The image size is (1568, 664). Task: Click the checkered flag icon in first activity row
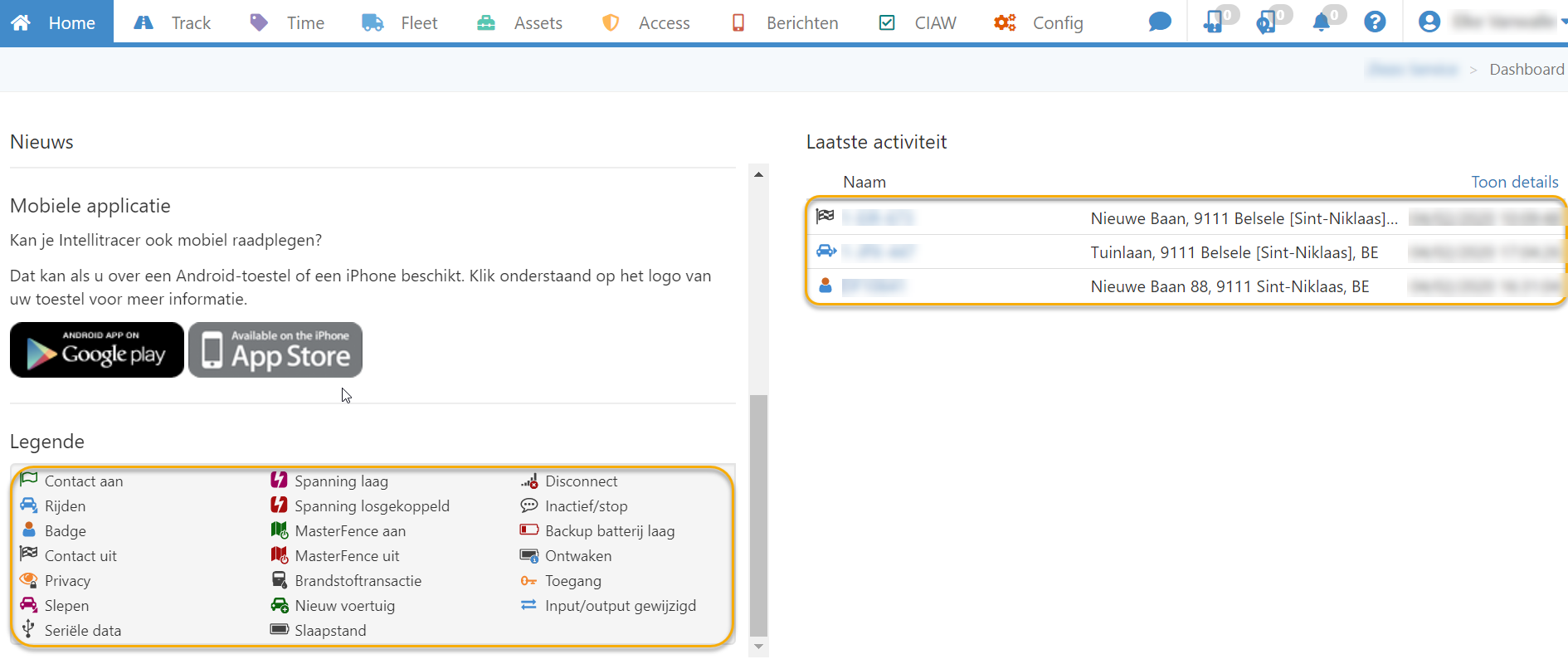click(x=825, y=217)
